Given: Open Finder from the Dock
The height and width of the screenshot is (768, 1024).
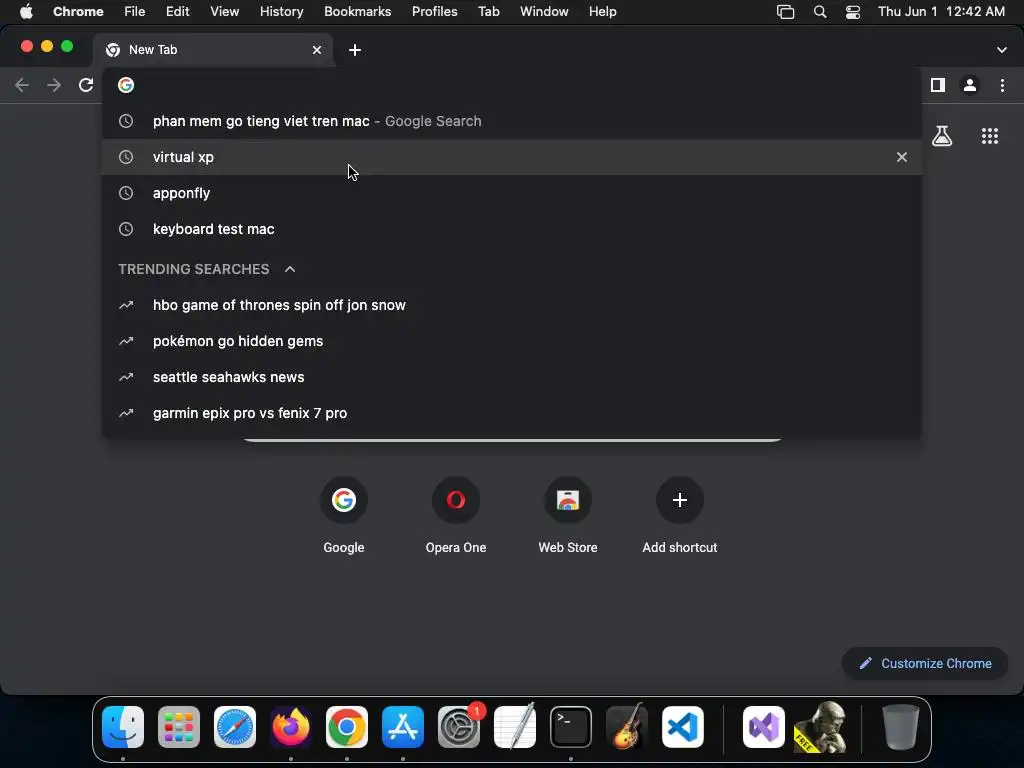Looking at the screenshot, I should coord(123,727).
